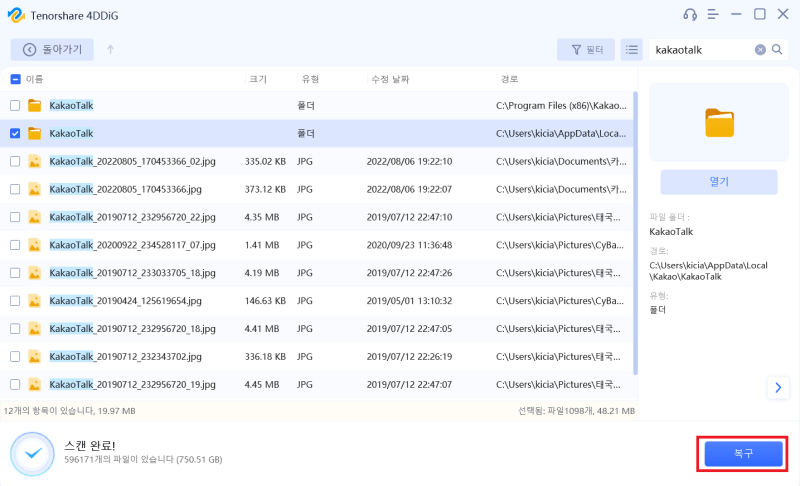Click image icon of KakaoTalk_20190712_232343702.jpg
Screen dimensions: 800x486
(35, 356)
